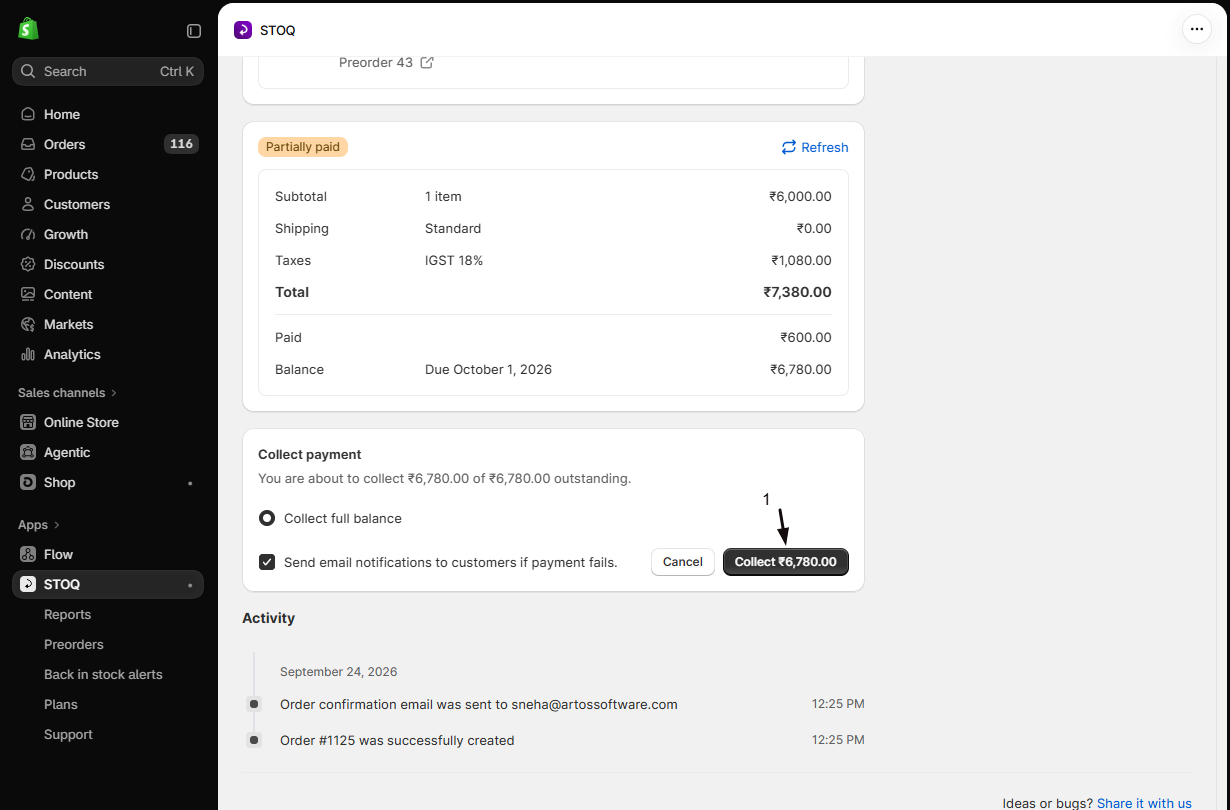Click the Shop channel icon
Image resolution: width=1230 pixels, height=810 pixels.
click(28, 482)
